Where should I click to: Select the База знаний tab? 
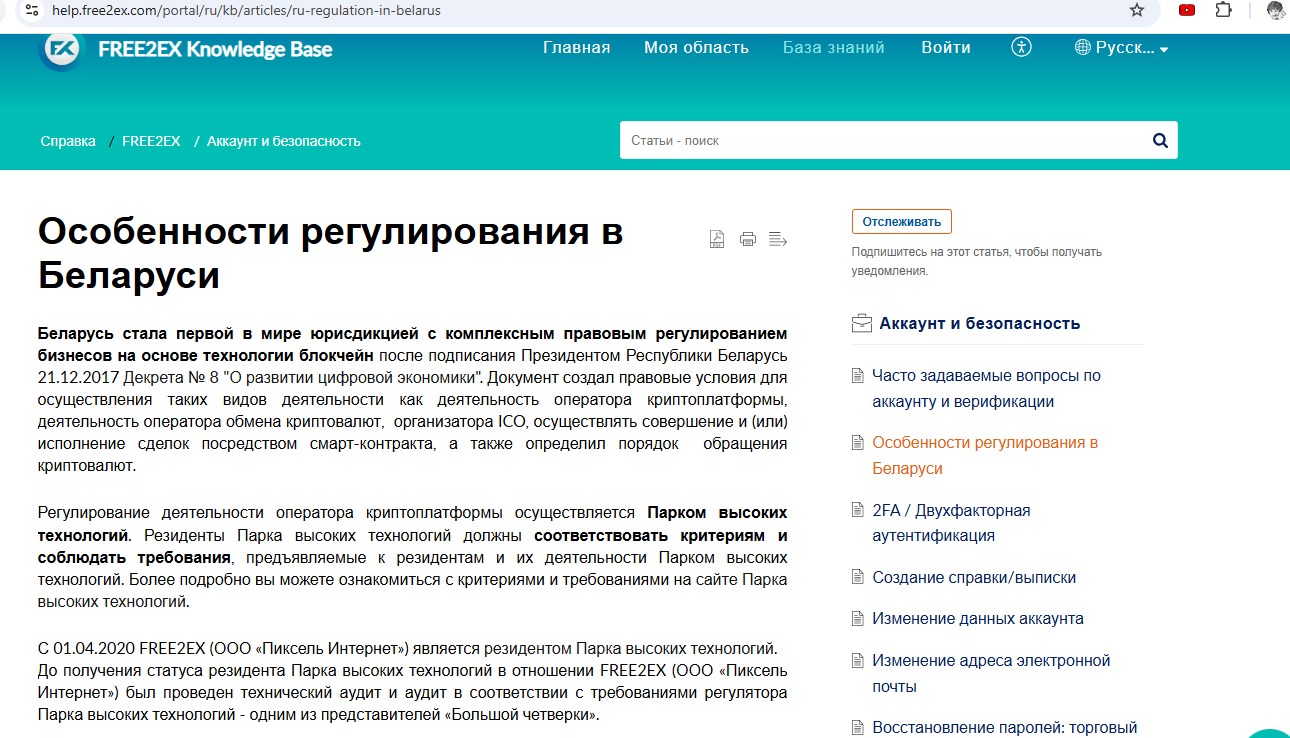coord(833,48)
